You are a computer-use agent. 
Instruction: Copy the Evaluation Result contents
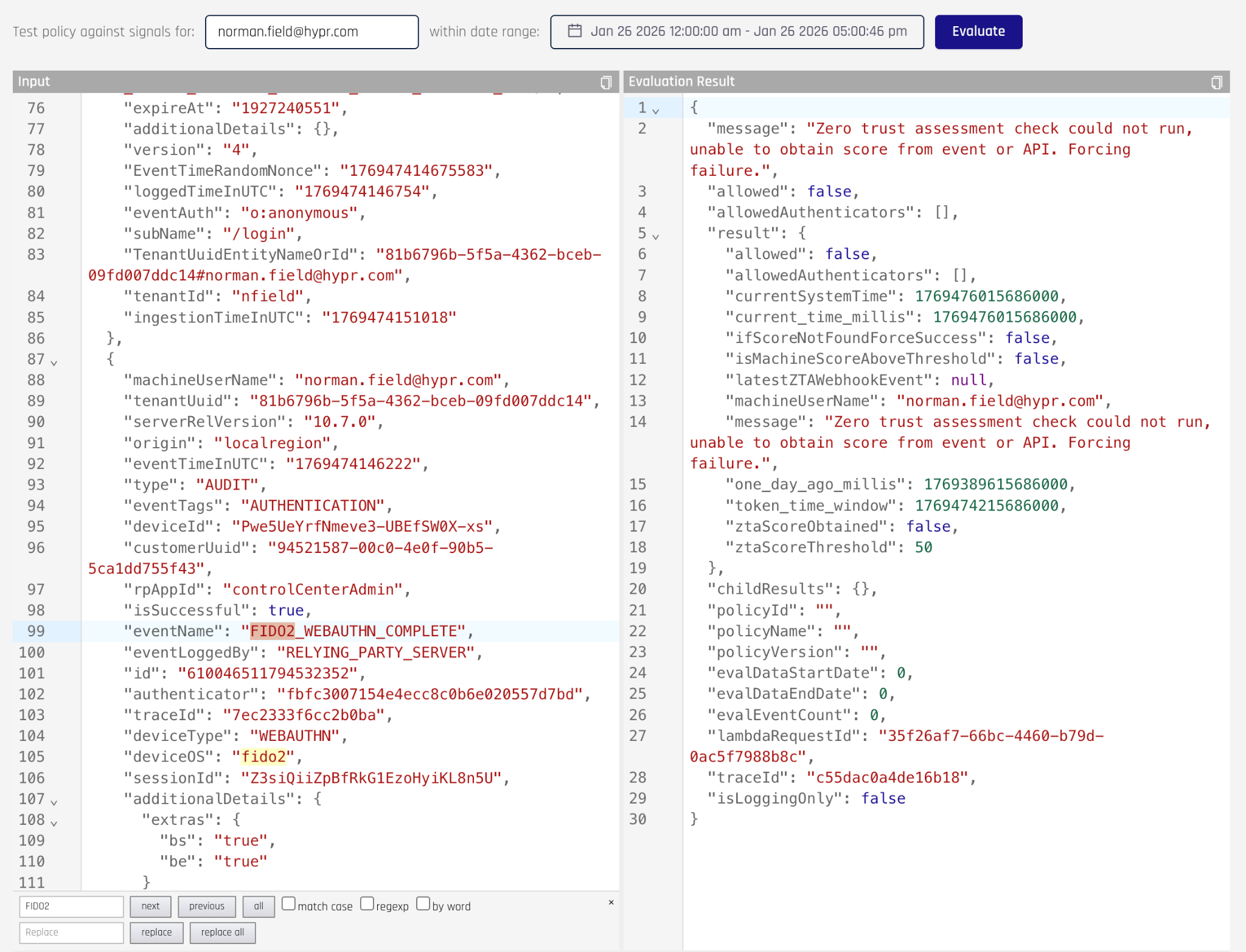pos(1216,82)
